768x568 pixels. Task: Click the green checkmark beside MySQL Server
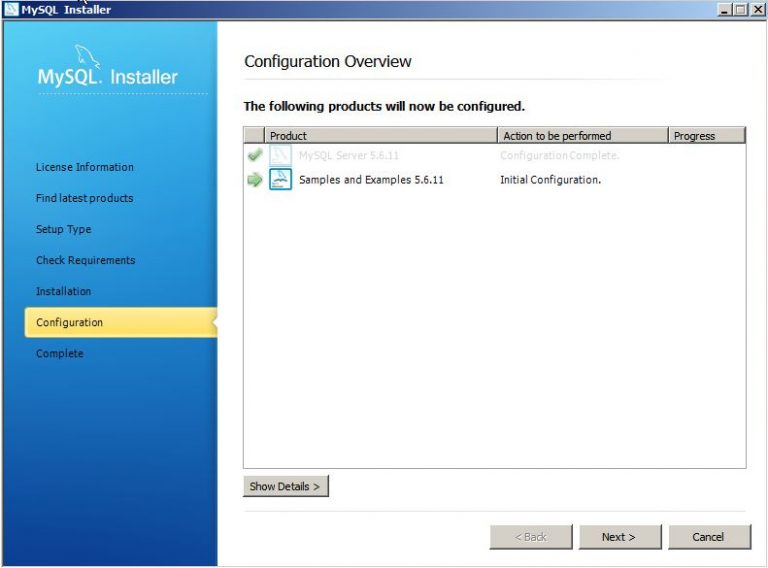pyautogui.click(x=255, y=155)
